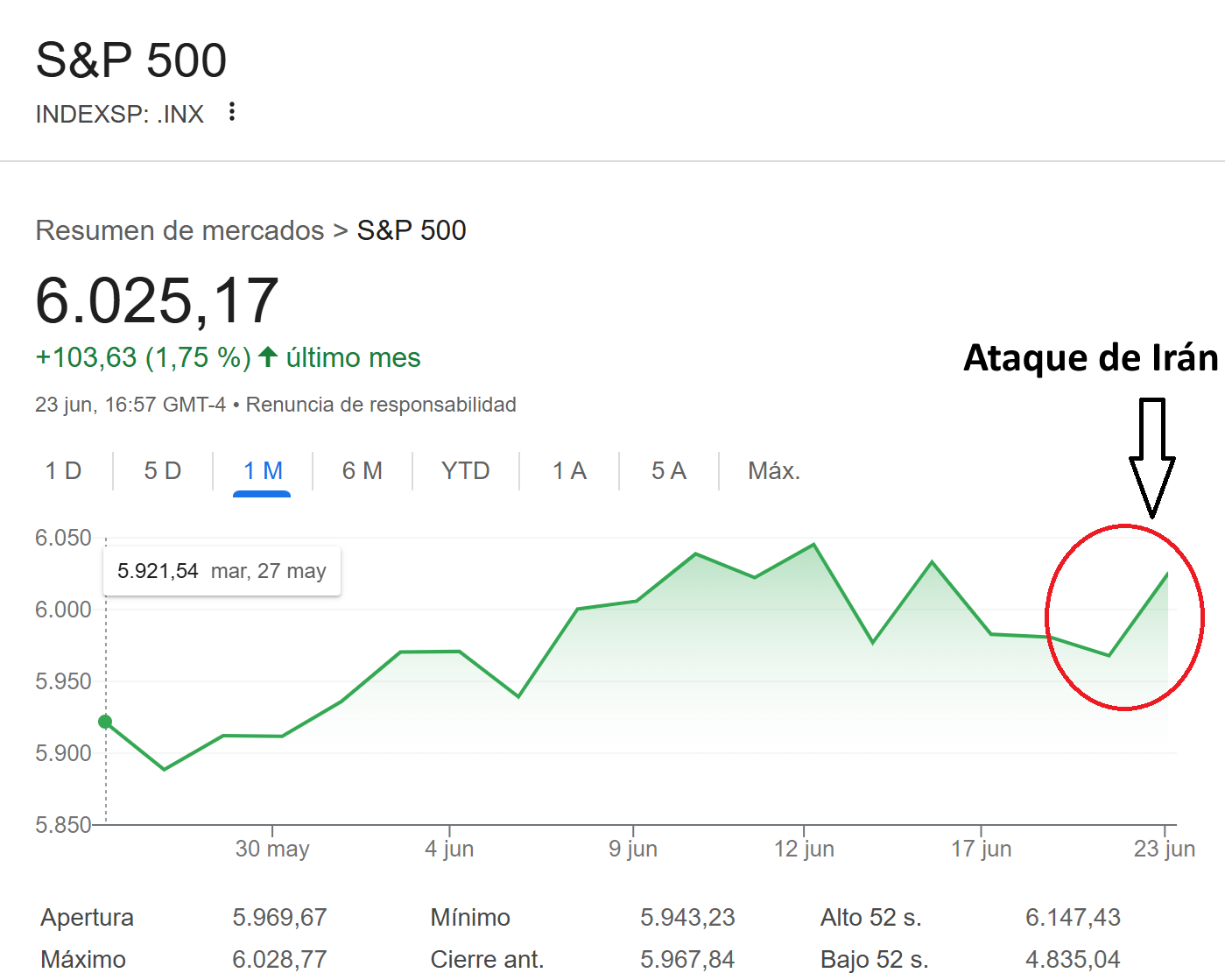The height and width of the screenshot is (980, 1225).
Task: Select the active 1 M range tab
Action: 262,471
